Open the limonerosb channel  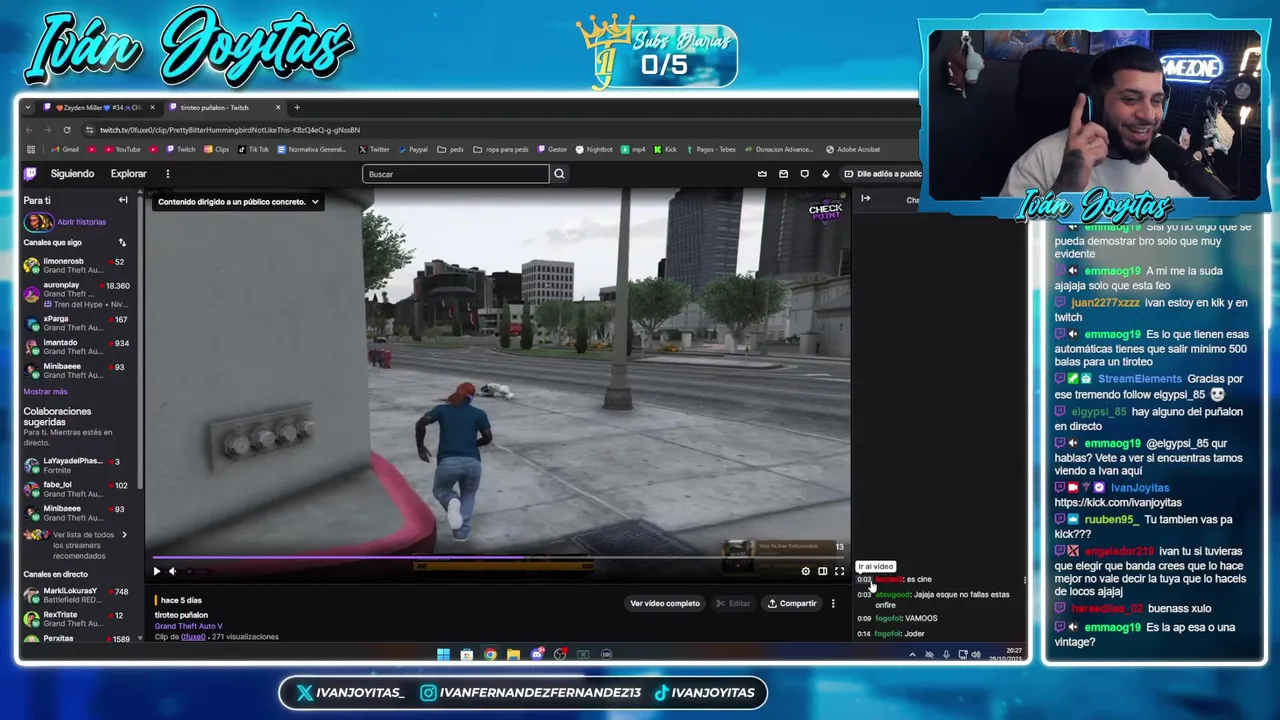tap(78, 265)
